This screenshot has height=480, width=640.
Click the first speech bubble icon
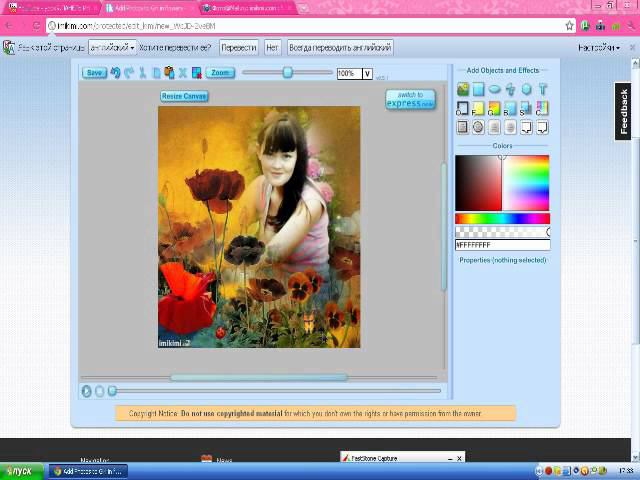[526, 127]
